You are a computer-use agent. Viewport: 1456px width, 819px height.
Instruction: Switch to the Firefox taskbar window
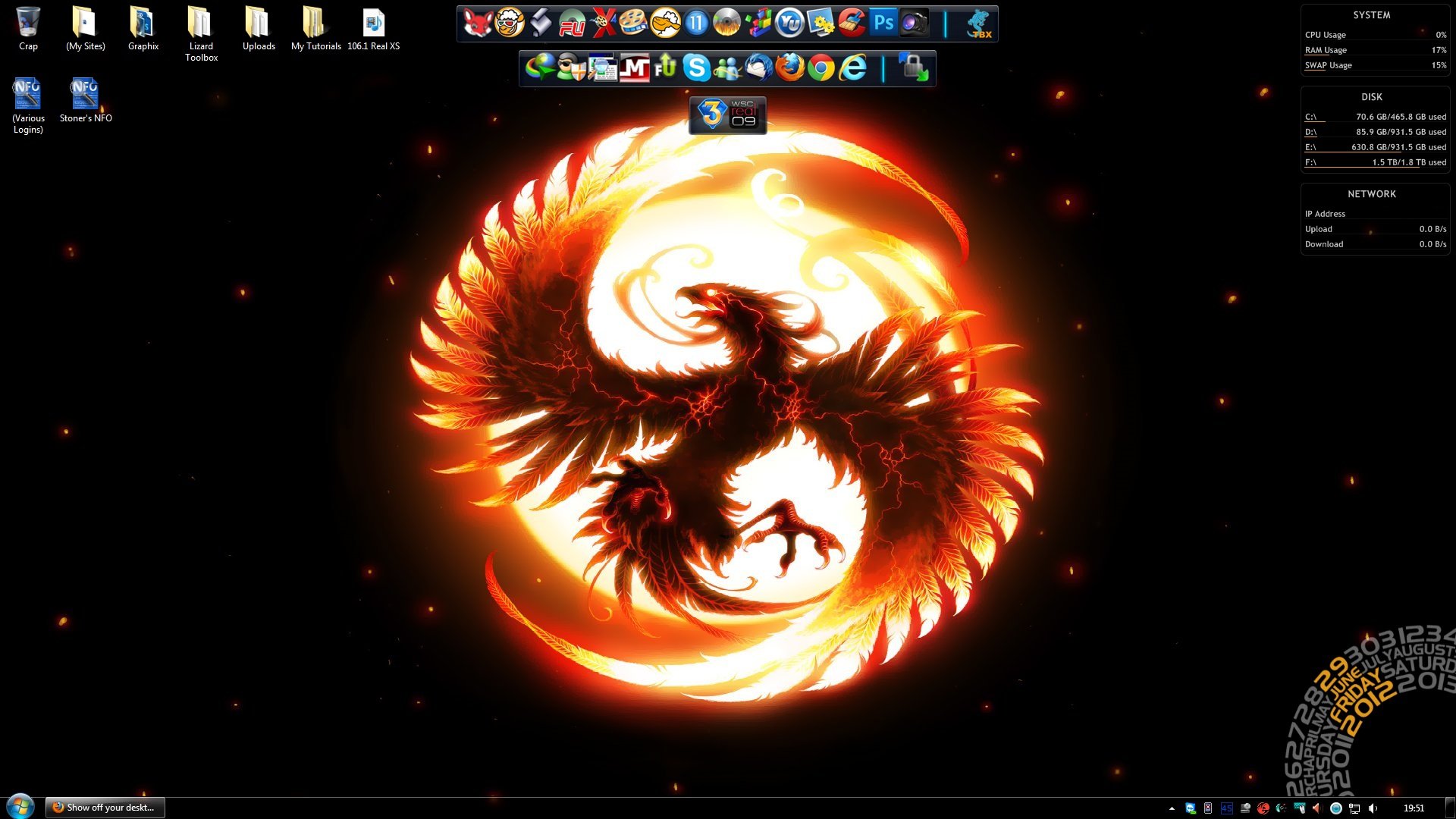tap(105, 808)
